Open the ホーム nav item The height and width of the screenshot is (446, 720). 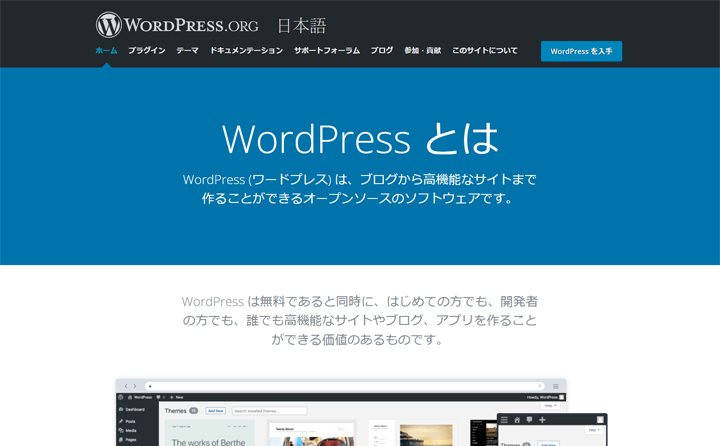[106, 51]
